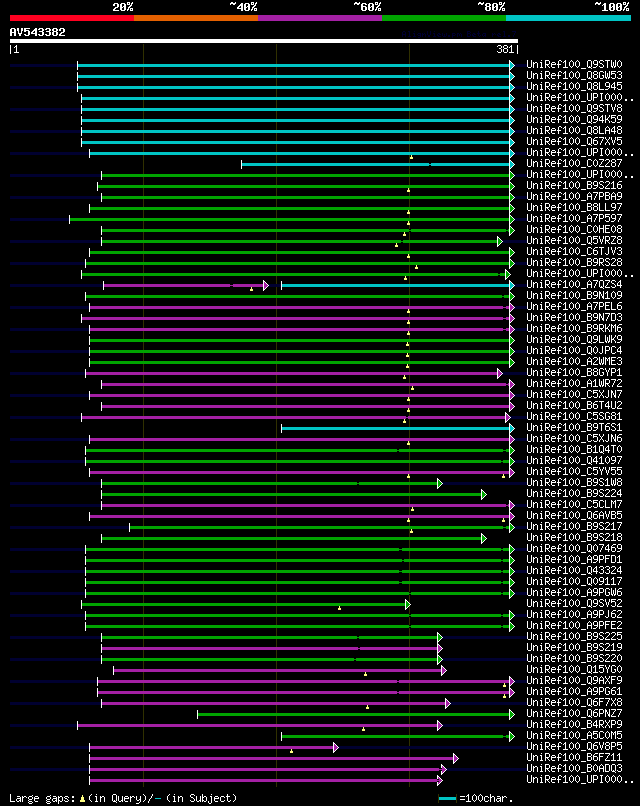Viewport: 640px width, 806px height.
Task: Click hit label UniRef100_A1WR72
Action: tap(574, 383)
